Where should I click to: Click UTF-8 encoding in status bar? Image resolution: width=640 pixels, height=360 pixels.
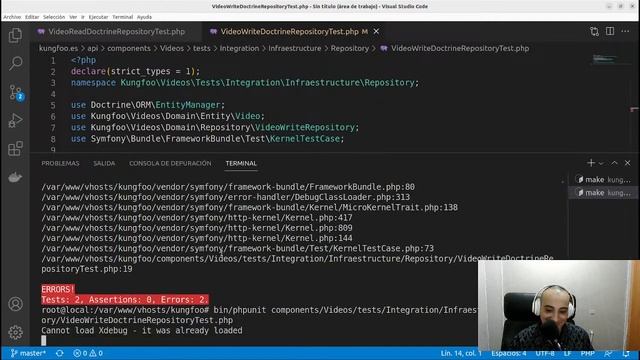click(x=545, y=353)
